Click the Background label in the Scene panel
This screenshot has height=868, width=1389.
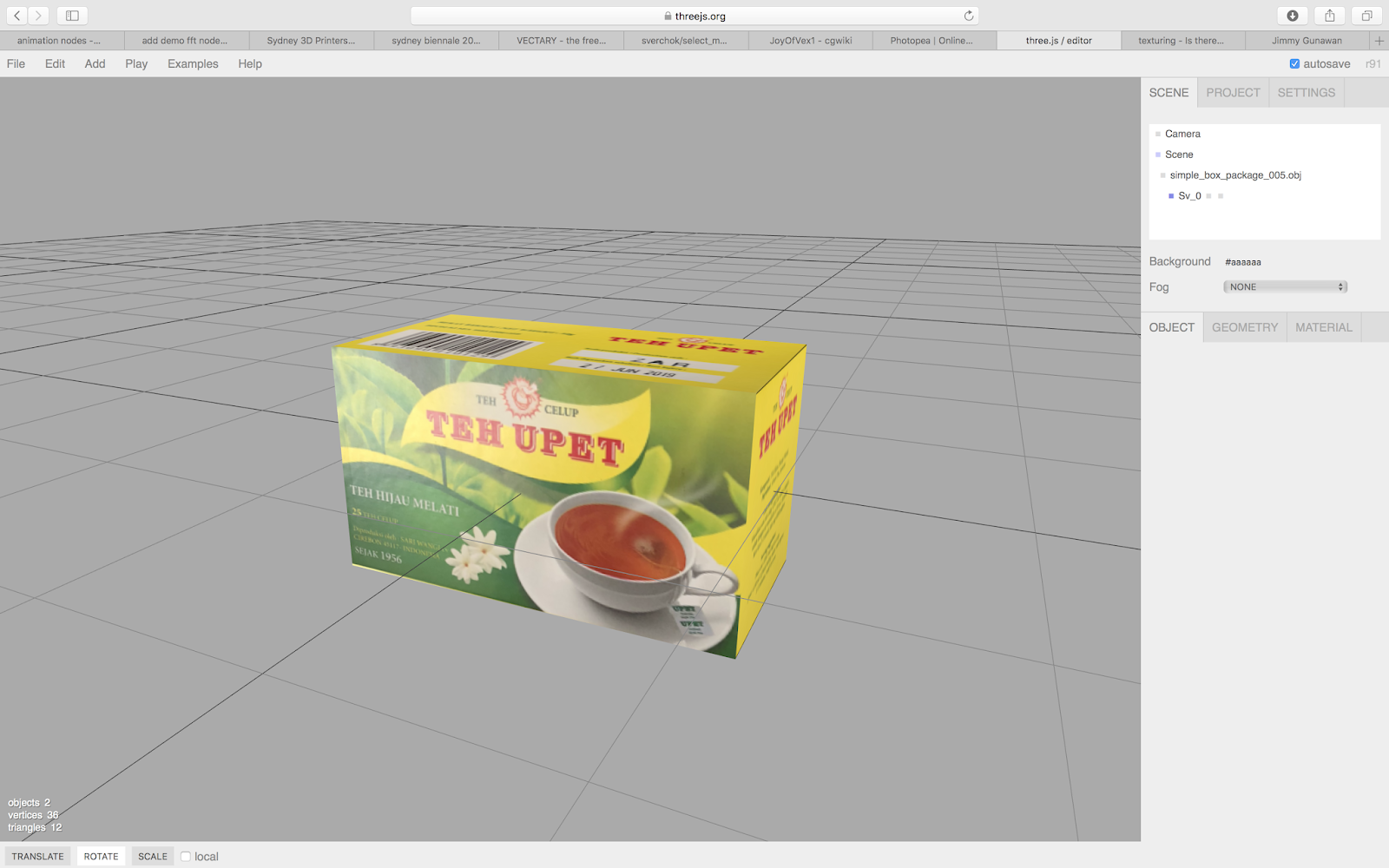[x=1180, y=261]
